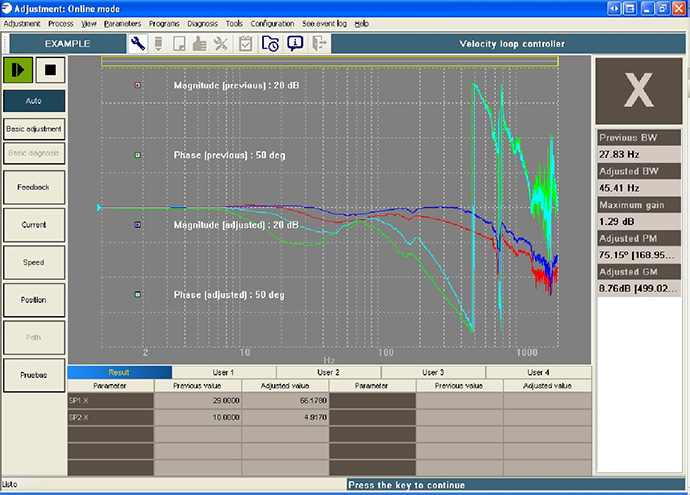Open the See event log menu

pyautogui.click(x=324, y=24)
